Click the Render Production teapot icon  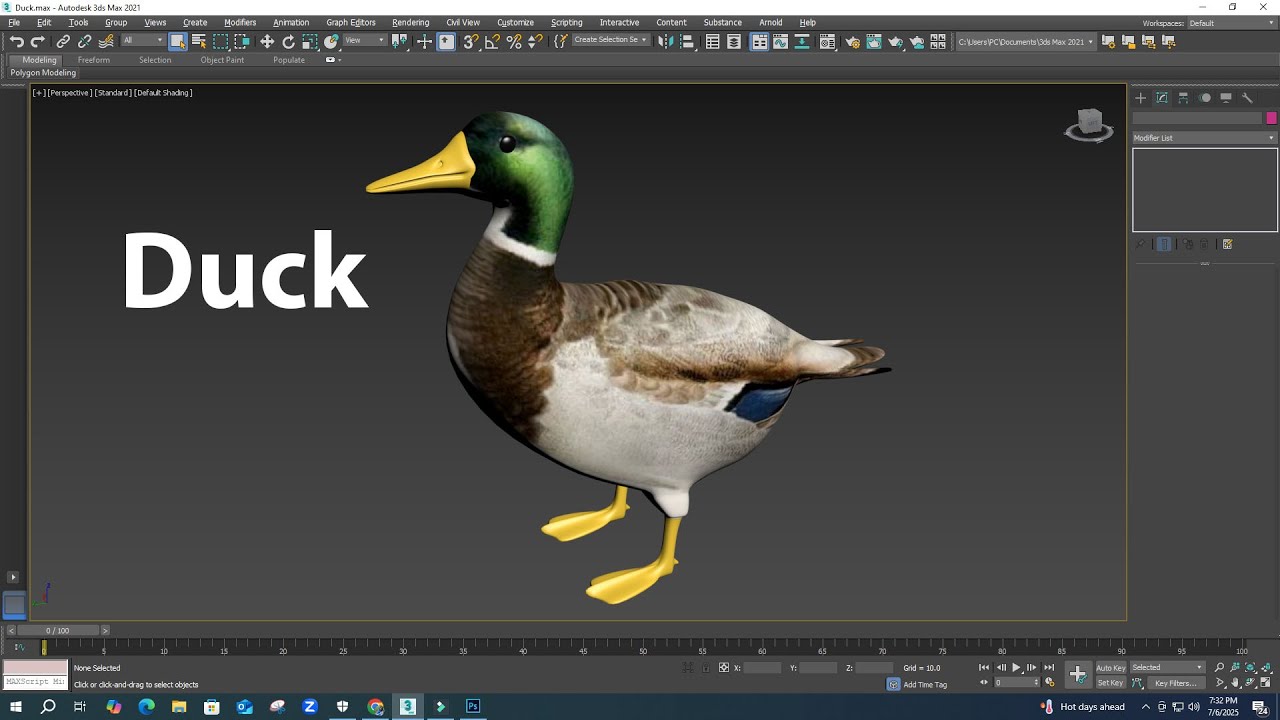coord(895,41)
